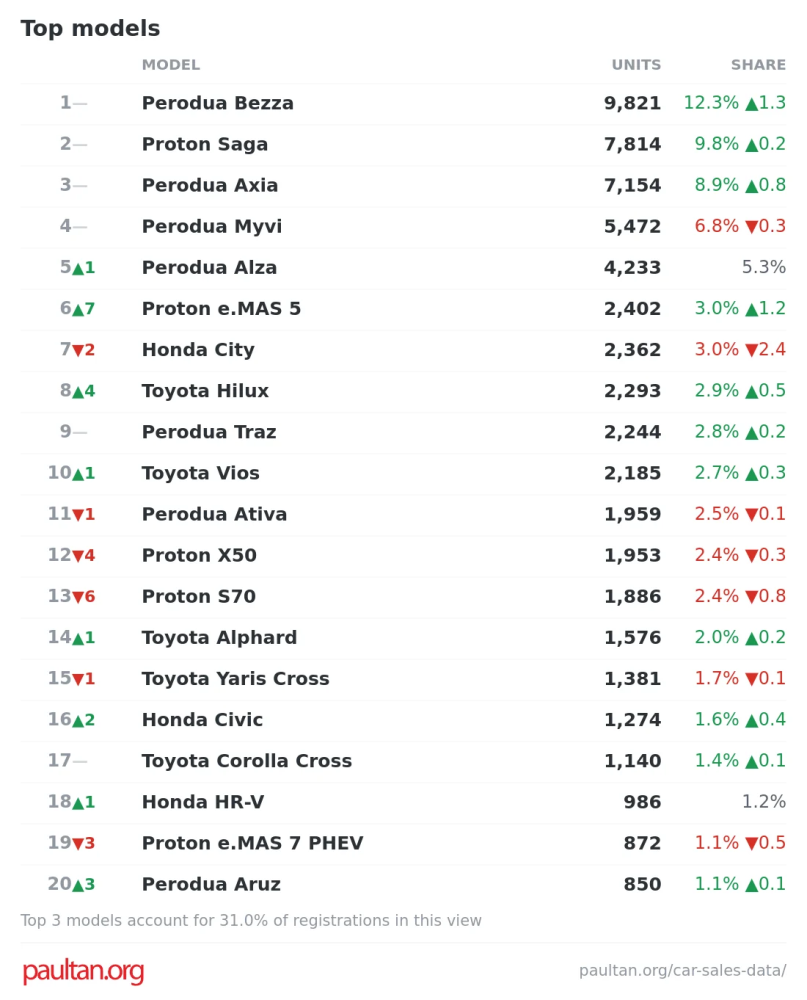Viewport: 807px width, 1000px height.
Task: Click the red share arrow for Perodua Myvi
Action: click(x=751, y=226)
